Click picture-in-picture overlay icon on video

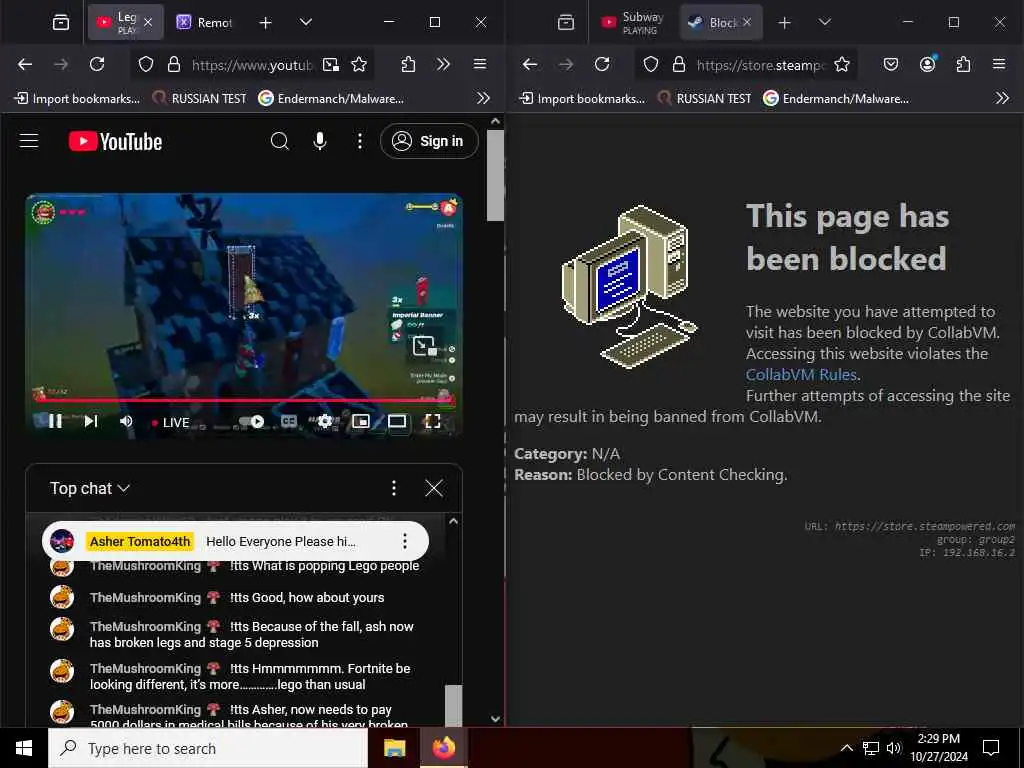click(423, 345)
